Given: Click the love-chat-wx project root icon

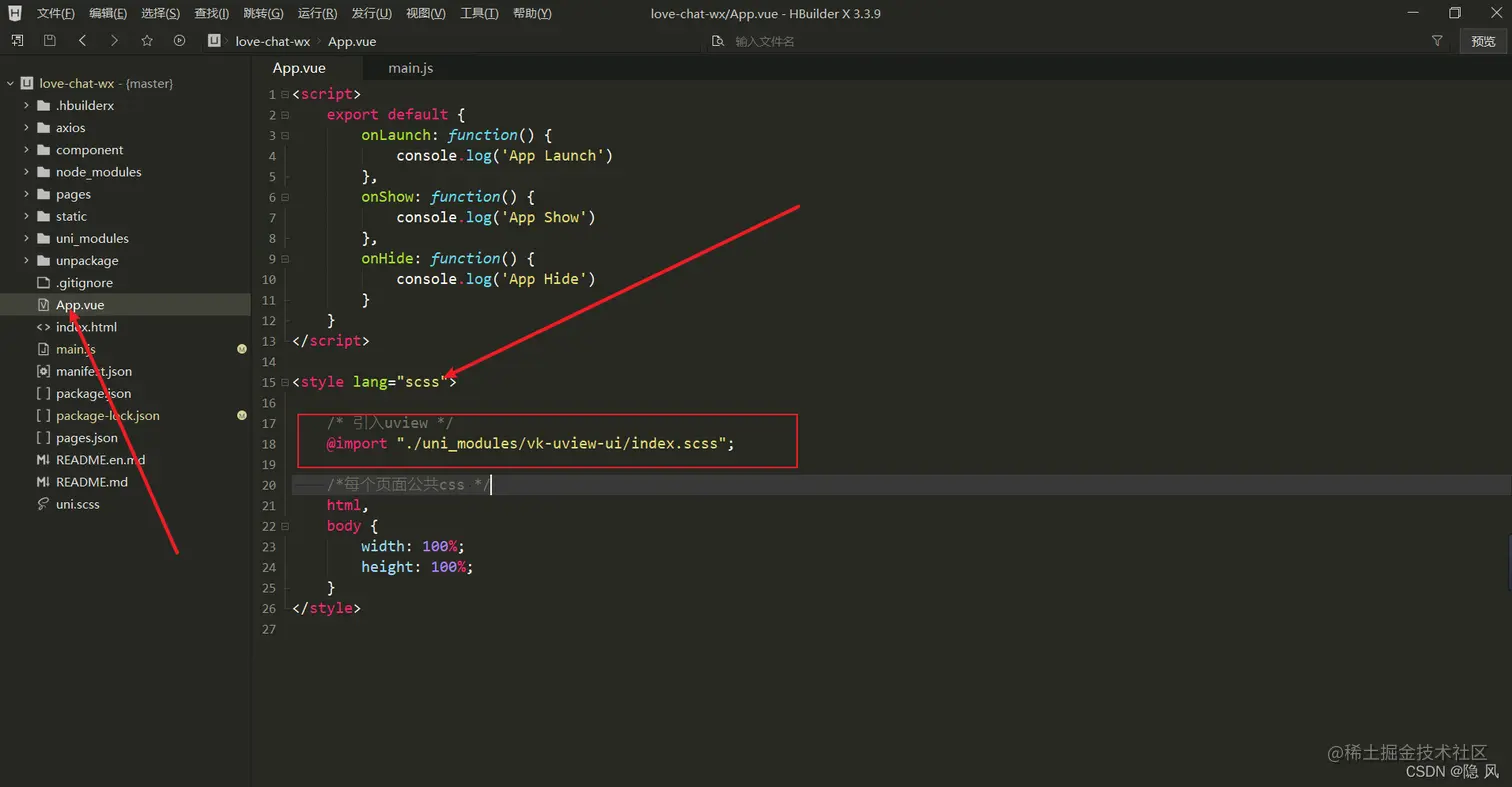Looking at the screenshot, I should [x=27, y=84].
